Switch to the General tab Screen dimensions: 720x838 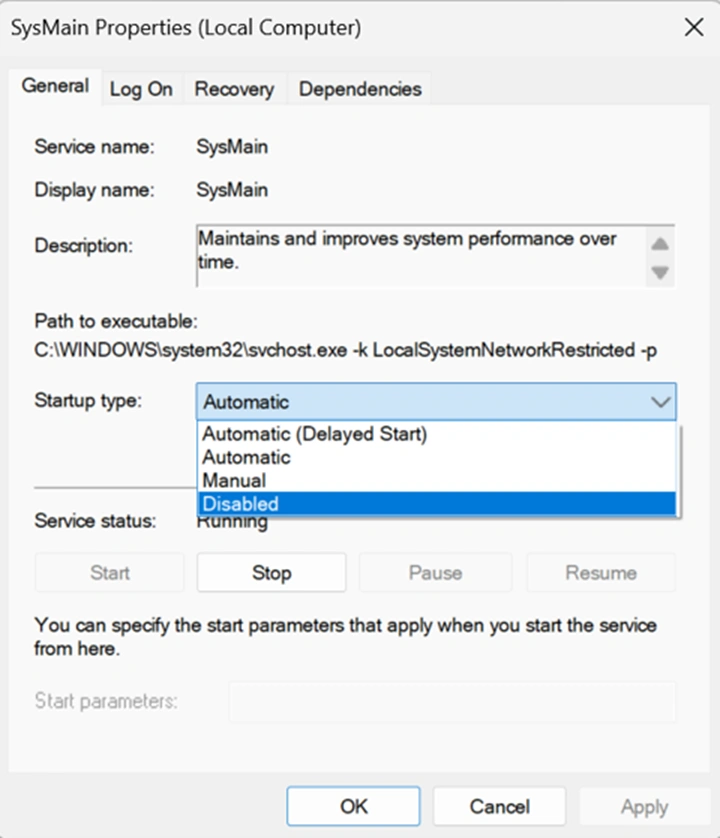point(55,87)
